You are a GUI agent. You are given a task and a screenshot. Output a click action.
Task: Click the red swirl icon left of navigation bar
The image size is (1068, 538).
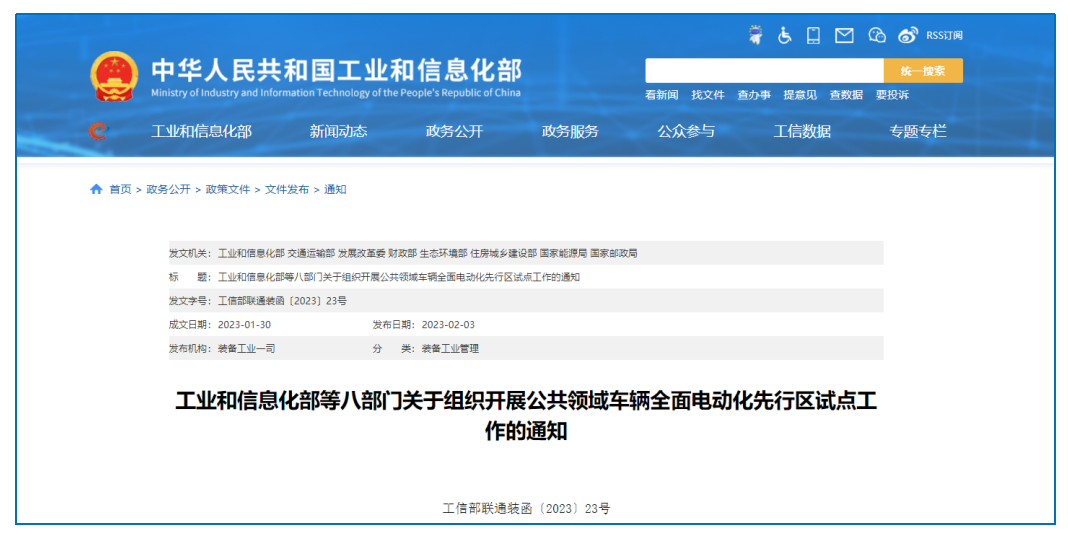[98, 131]
